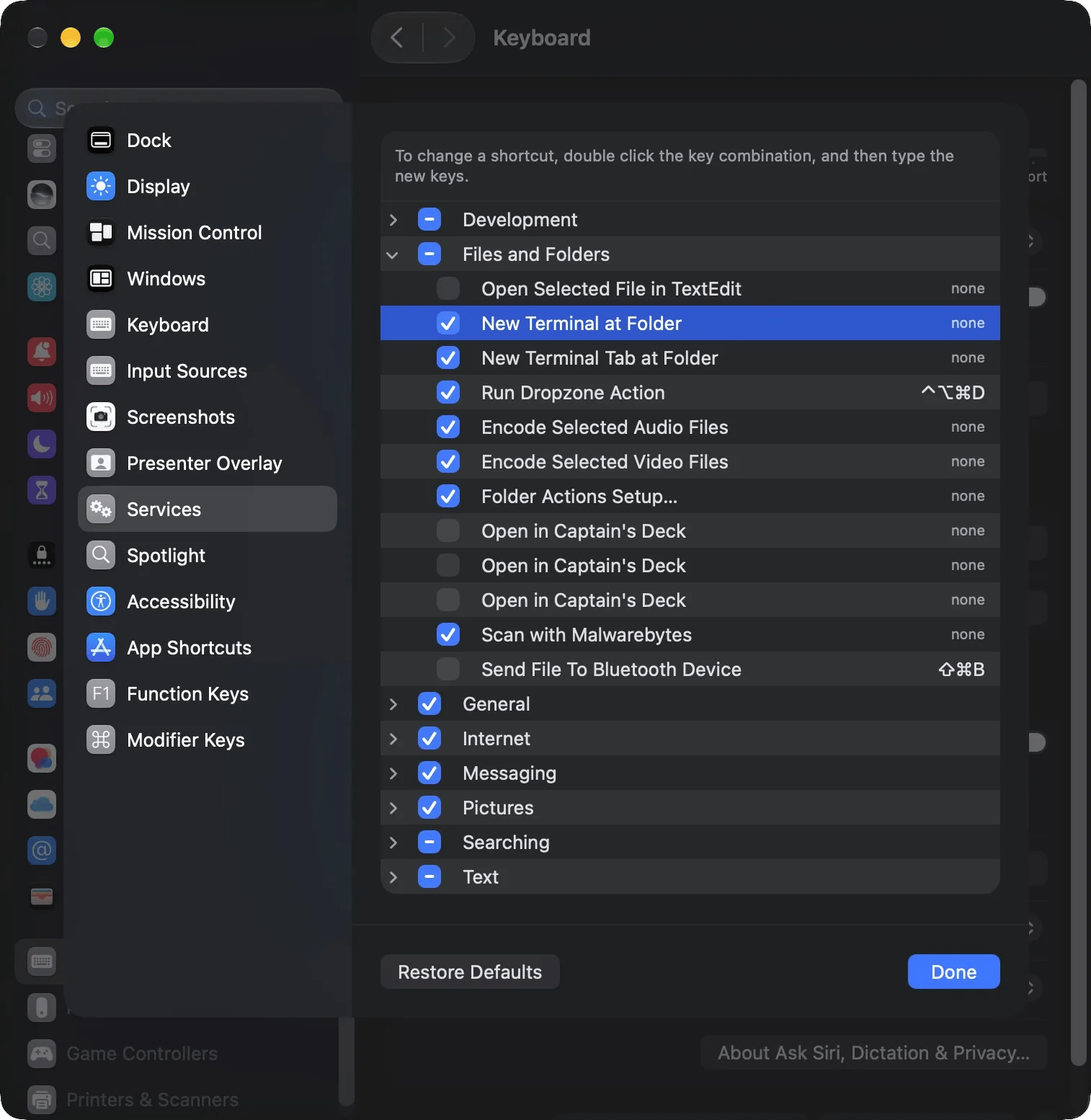Enable Open Selected File in TextEdit checkbox
1091x1120 pixels.
click(x=448, y=288)
